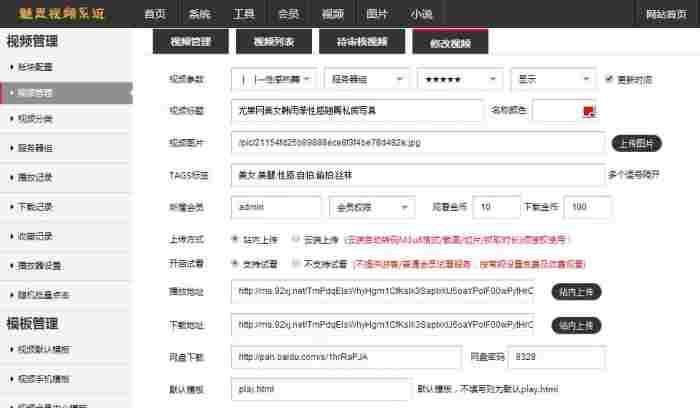Select the 云端上传 radio option

coord(297,240)
